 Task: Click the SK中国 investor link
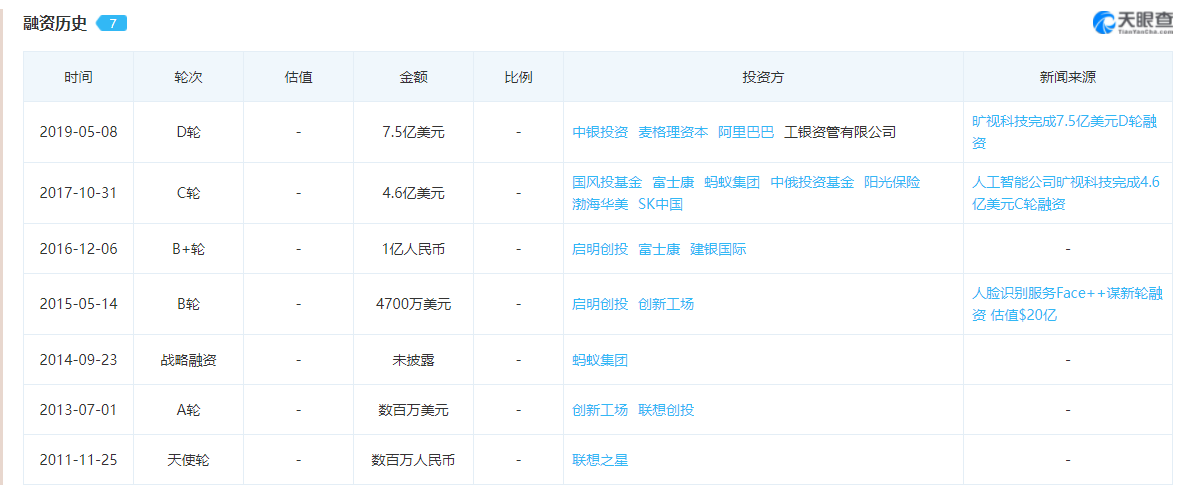click(x=660, y=204)
